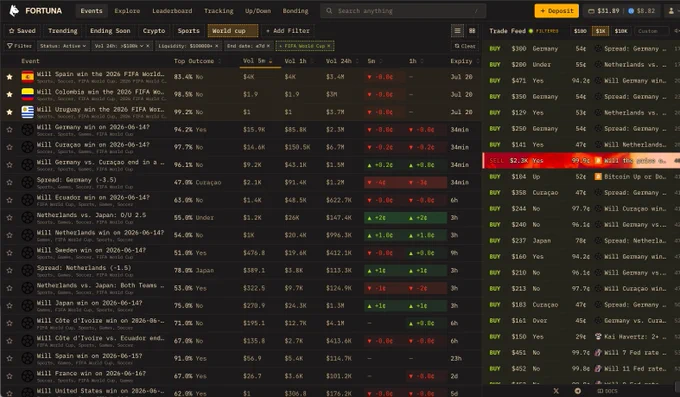This screenshot has height=397, width=680.
Task: Star the Will Germany win on 2026-06-14 event
Action: point(10,129)
